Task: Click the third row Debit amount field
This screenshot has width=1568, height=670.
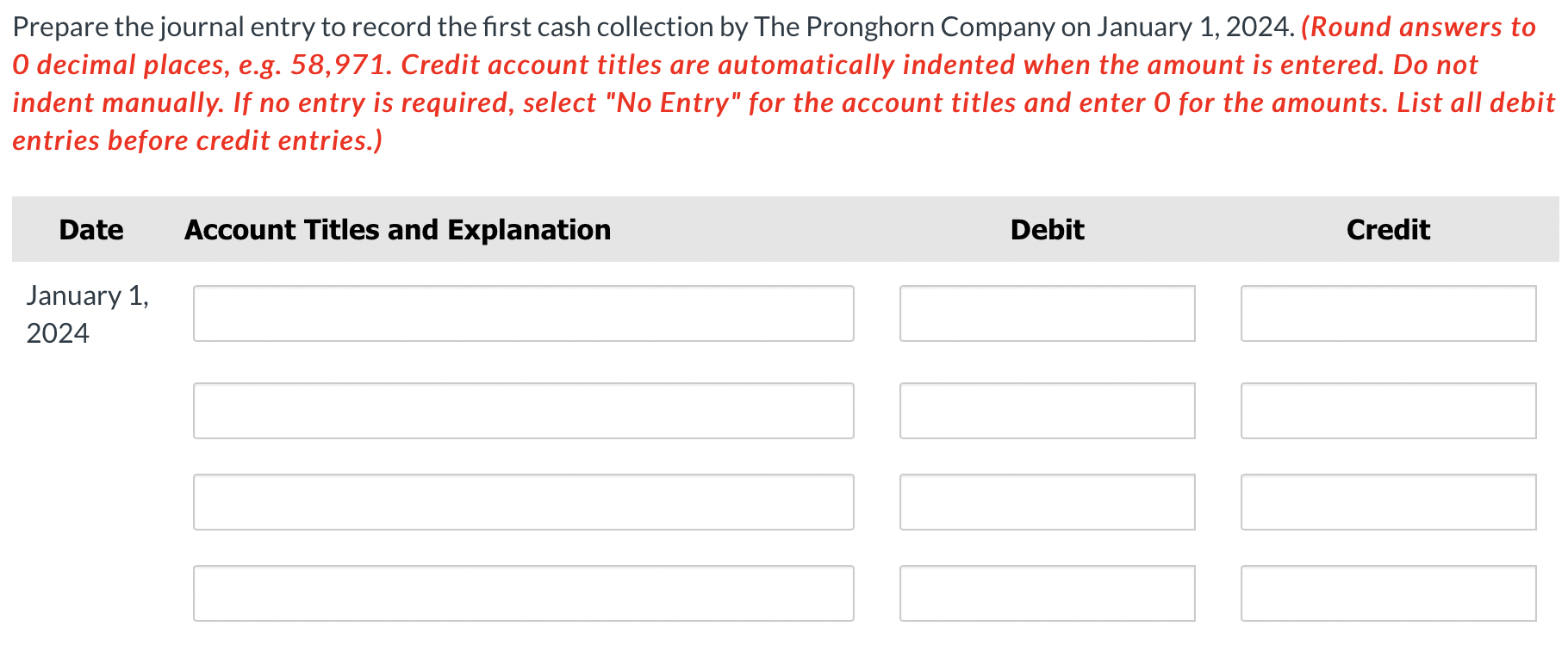Action: tap(1047, 502)
